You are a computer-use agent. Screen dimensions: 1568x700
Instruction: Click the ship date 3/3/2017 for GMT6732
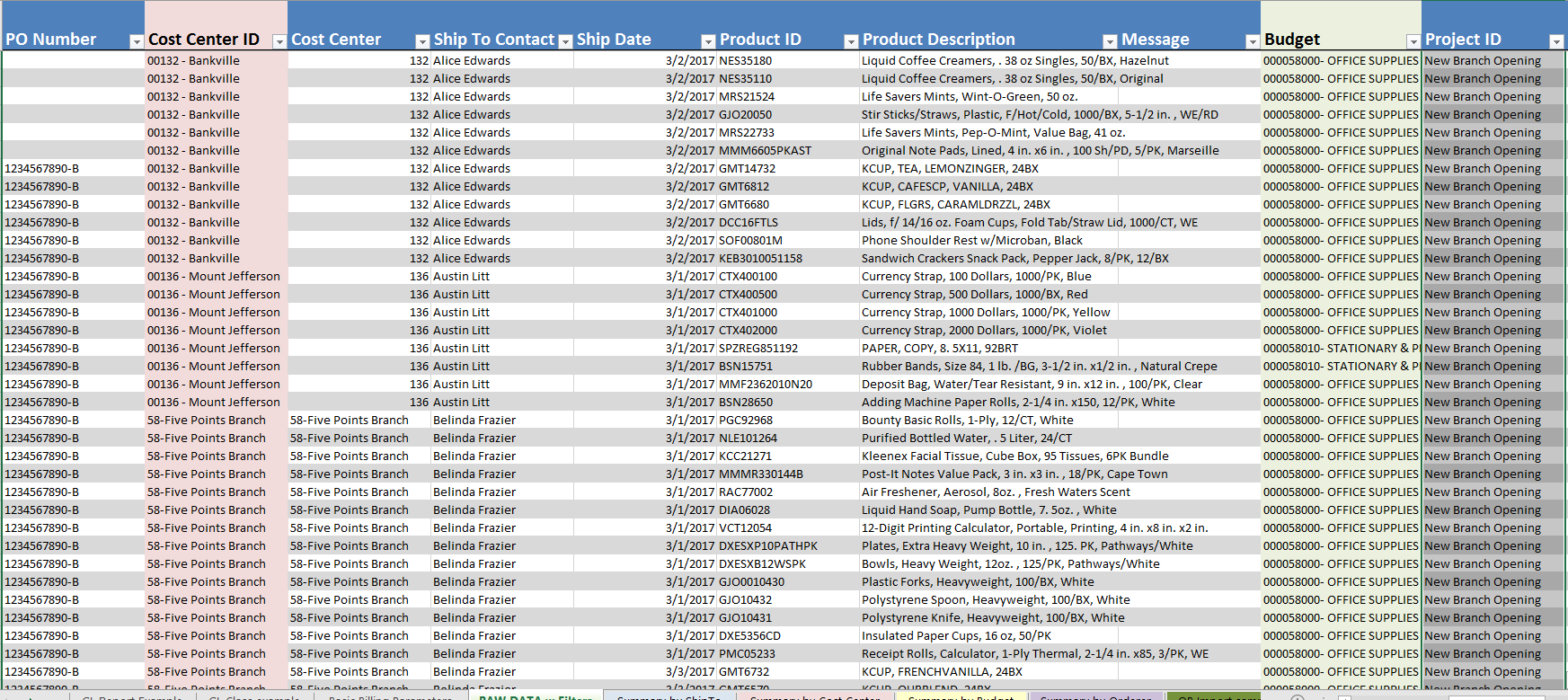click(x=690, y=672)
